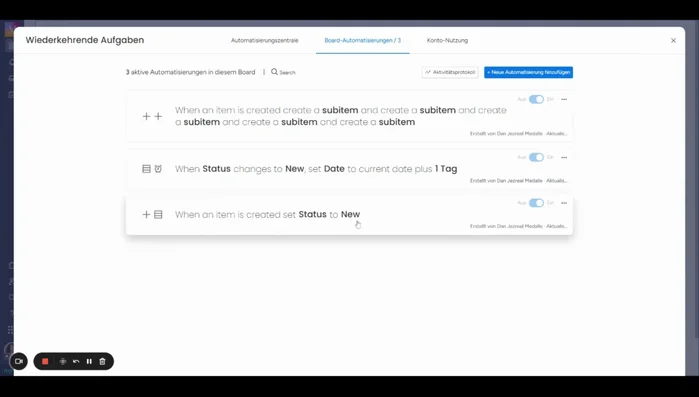Select the Board-Automatisierungen / 3 tab
The width and height of the screenshot is (699, 397).
(x=362, y=41)
